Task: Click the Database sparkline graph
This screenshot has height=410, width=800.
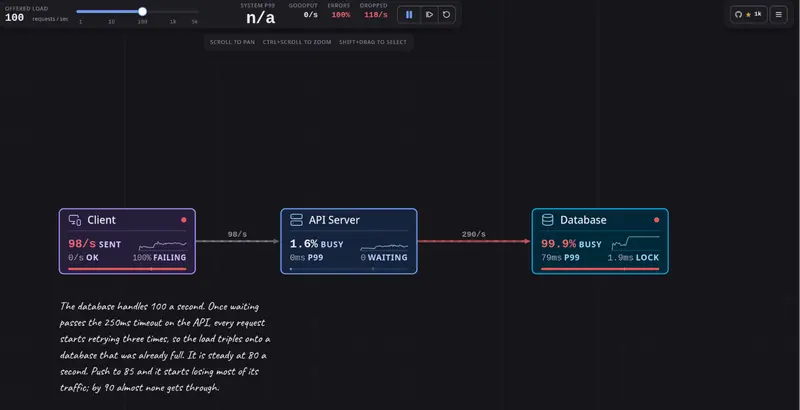Action: click(635, 242)
